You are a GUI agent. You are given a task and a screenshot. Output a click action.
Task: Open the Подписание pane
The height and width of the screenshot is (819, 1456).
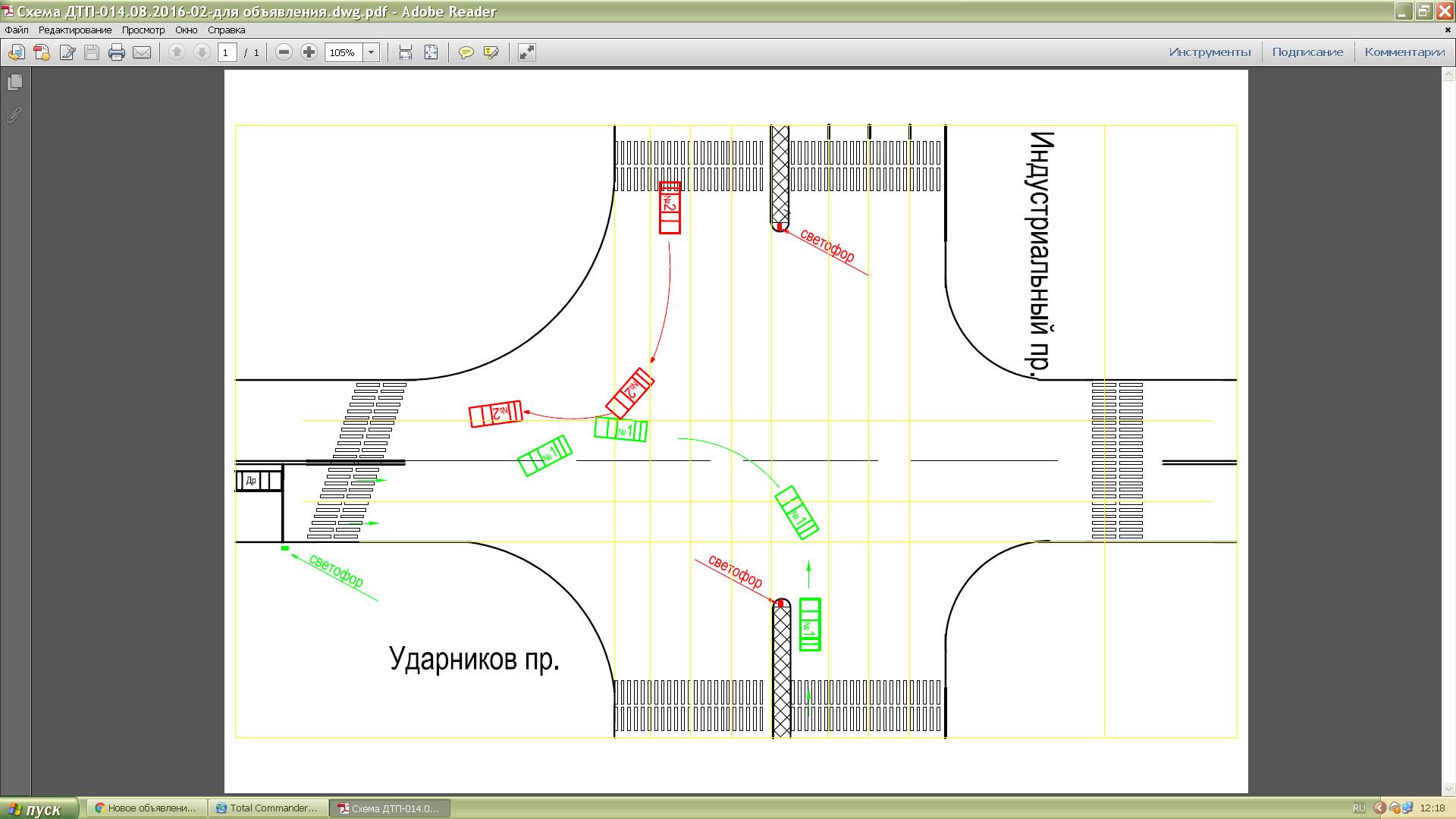1307,52
